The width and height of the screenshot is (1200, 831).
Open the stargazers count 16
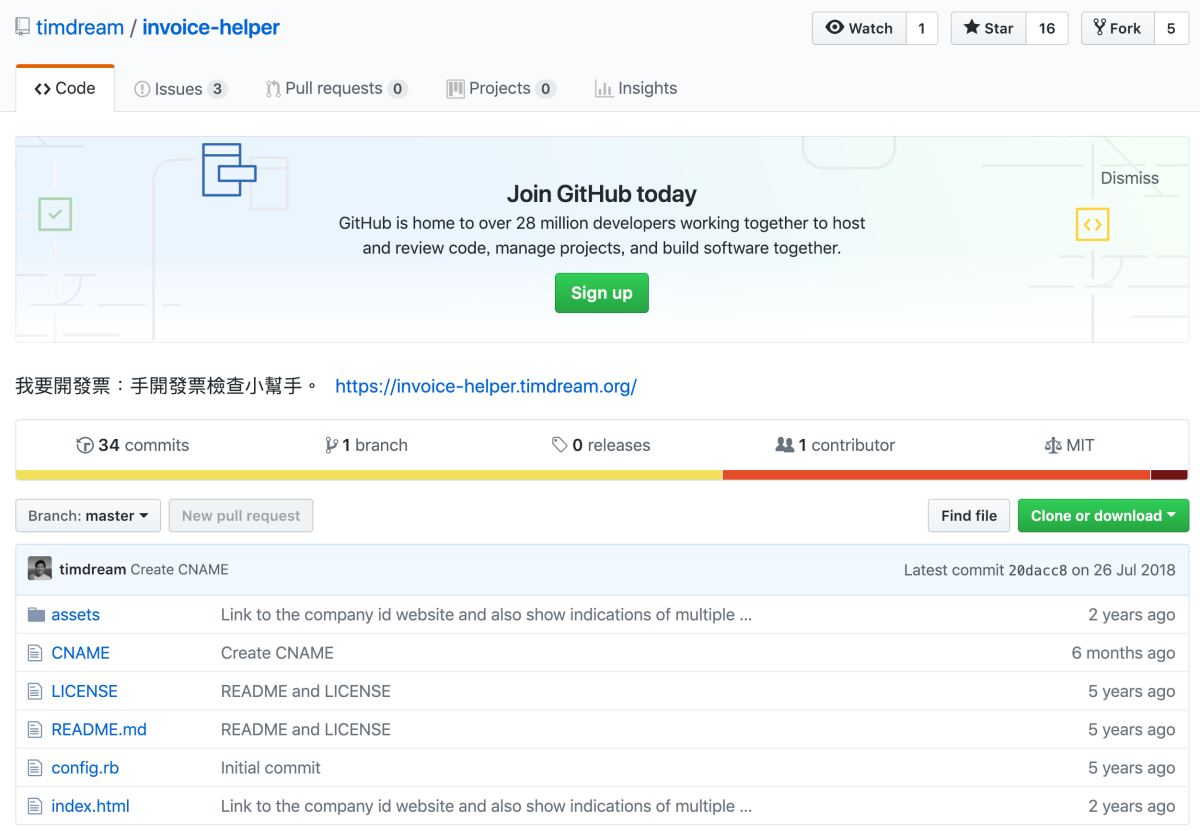[1047, 28]
